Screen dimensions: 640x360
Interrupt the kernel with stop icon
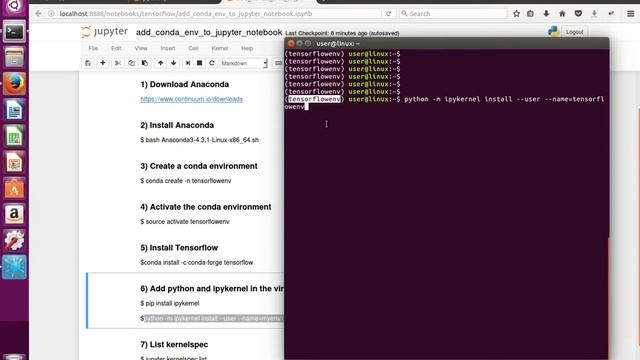click(x=200, y=63)
